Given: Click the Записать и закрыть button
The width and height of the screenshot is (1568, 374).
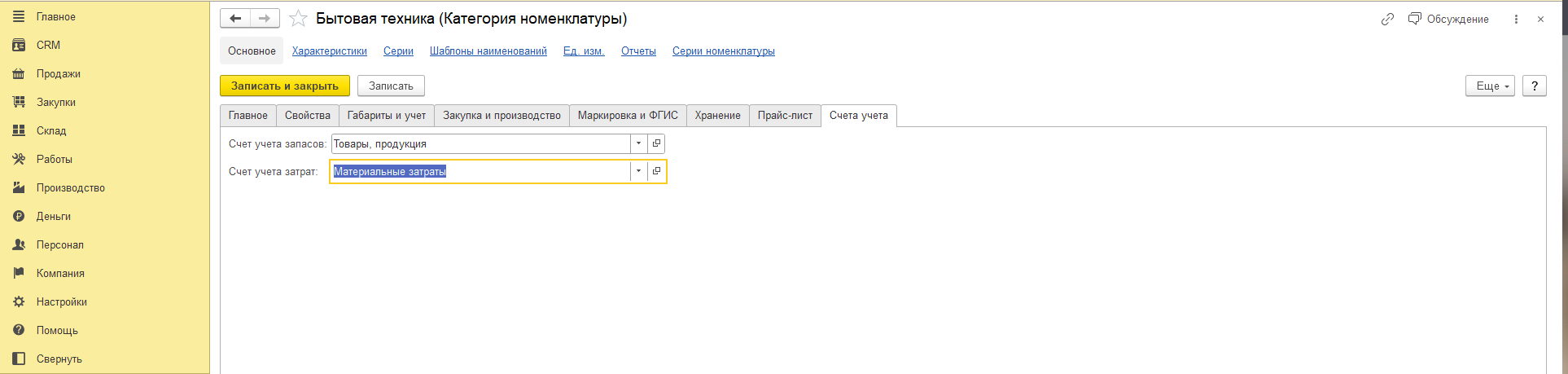Looking at the screenshot, I should click(285, 86).
